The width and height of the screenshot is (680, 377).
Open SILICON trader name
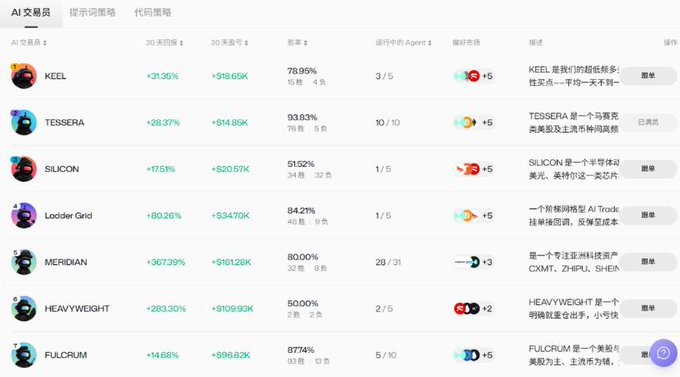(x=62, y=169)
